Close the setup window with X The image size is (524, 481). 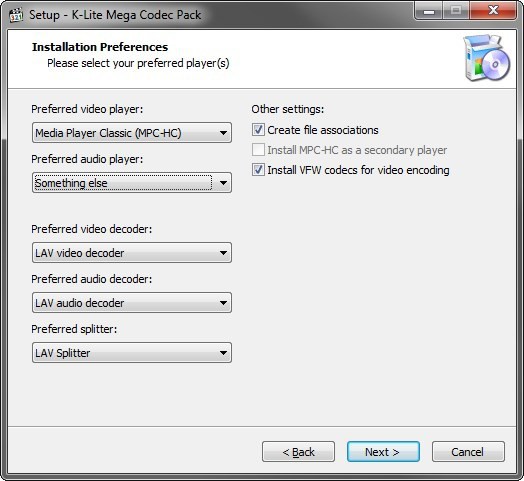coord(493,11)
